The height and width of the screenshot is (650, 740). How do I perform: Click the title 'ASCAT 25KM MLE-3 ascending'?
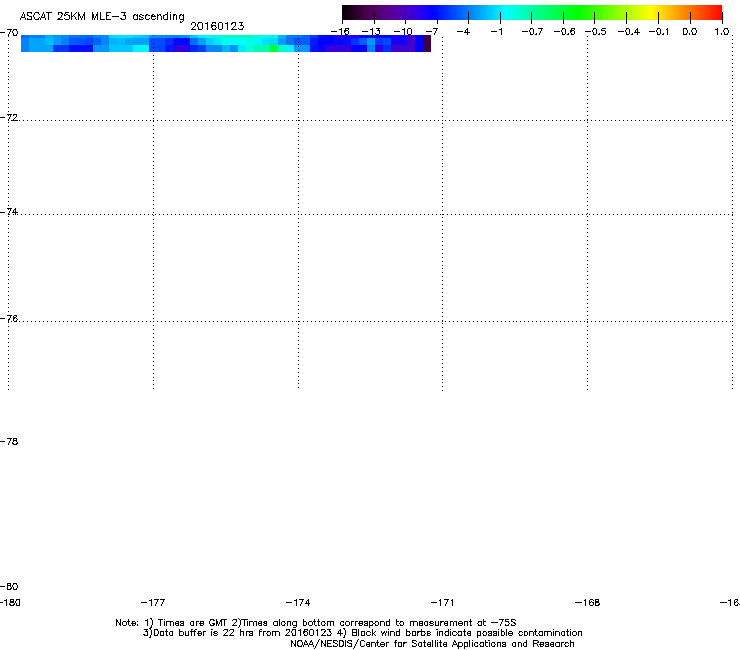[x=102, y=17]
